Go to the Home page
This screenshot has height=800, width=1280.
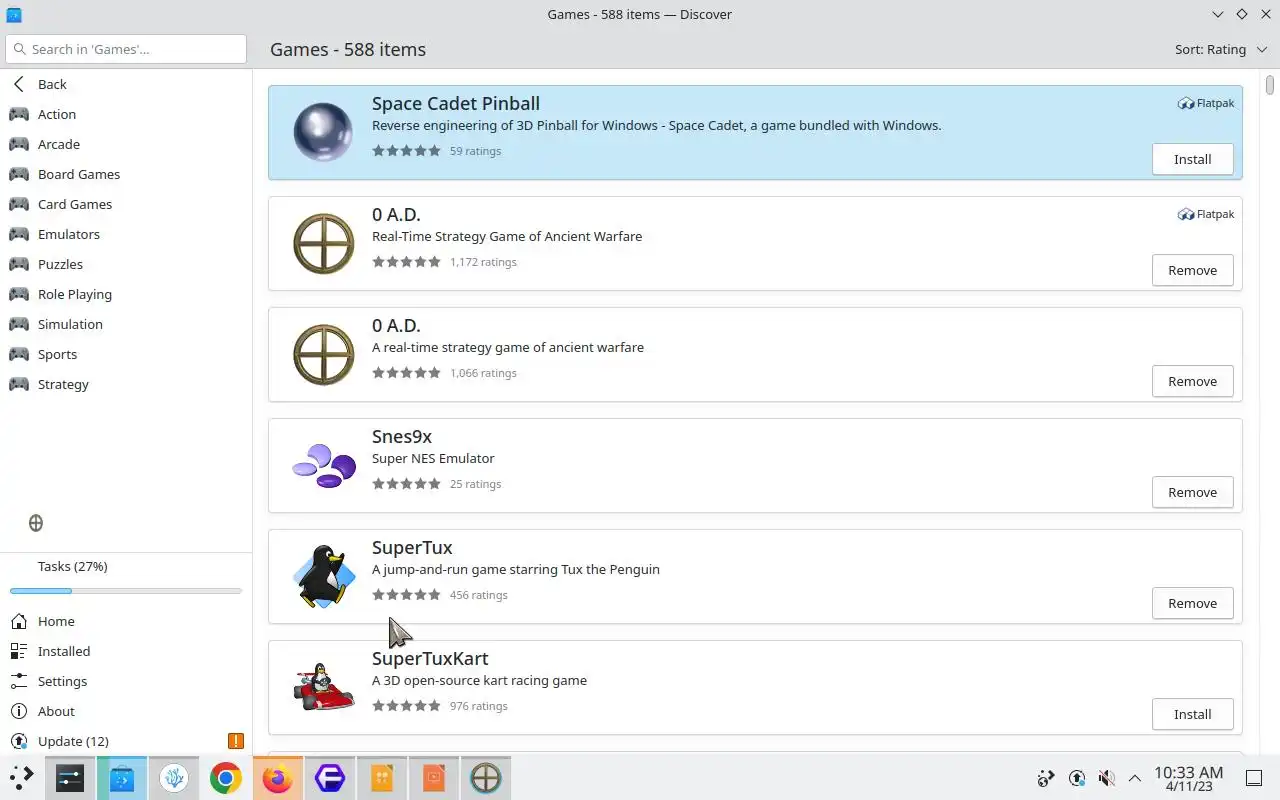[x=126, y=621]
